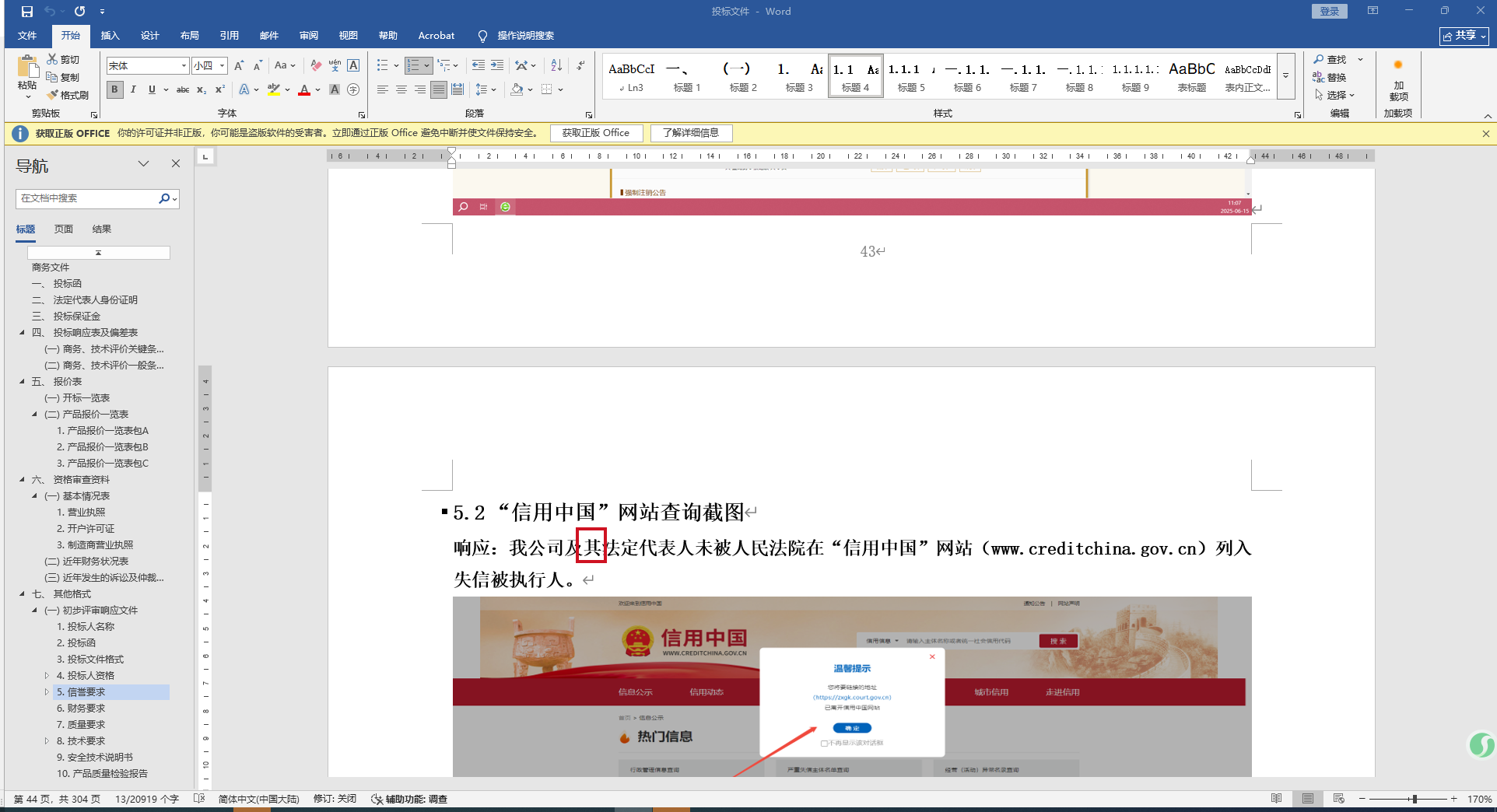Viewport: 1497px width, 812px height.
Task: Go to 6. 财务要求 in navigation pane
Action: click(81, 709)
